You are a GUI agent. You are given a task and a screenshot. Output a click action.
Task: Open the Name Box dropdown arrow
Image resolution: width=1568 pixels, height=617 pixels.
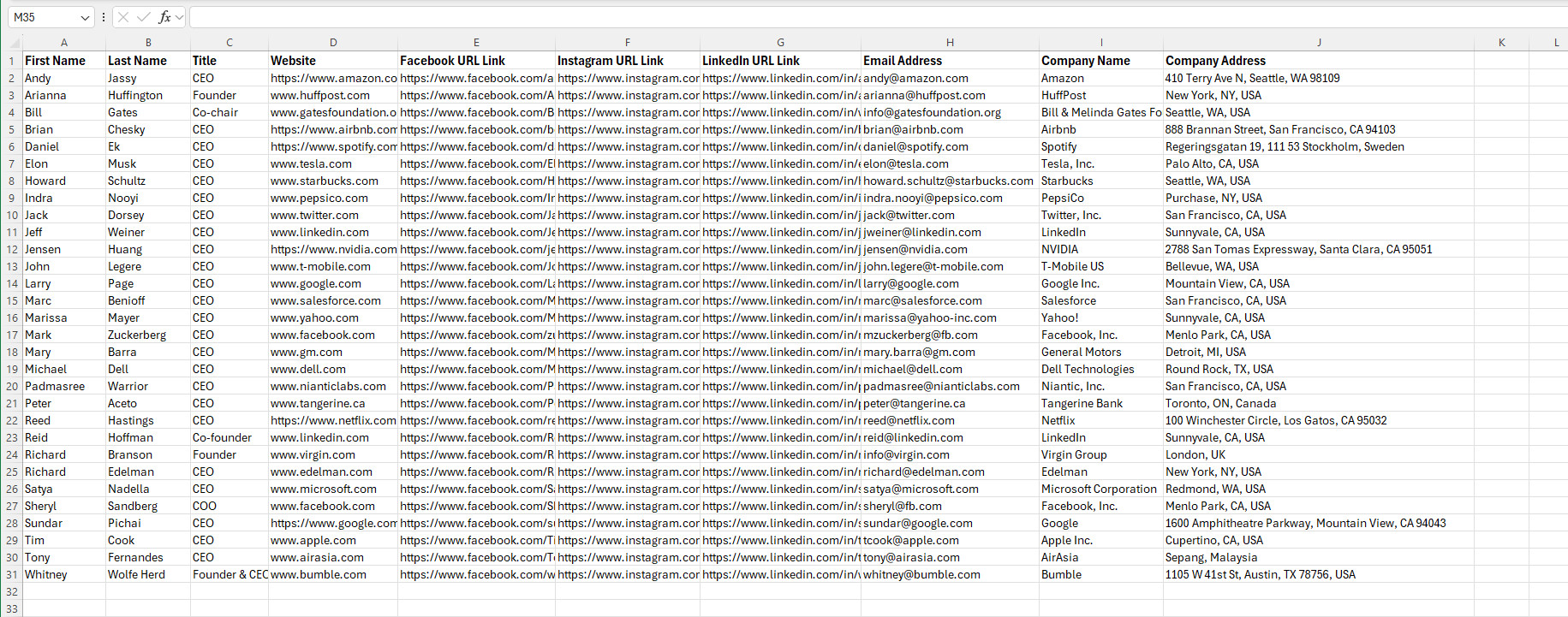click(x=85, y=17)
